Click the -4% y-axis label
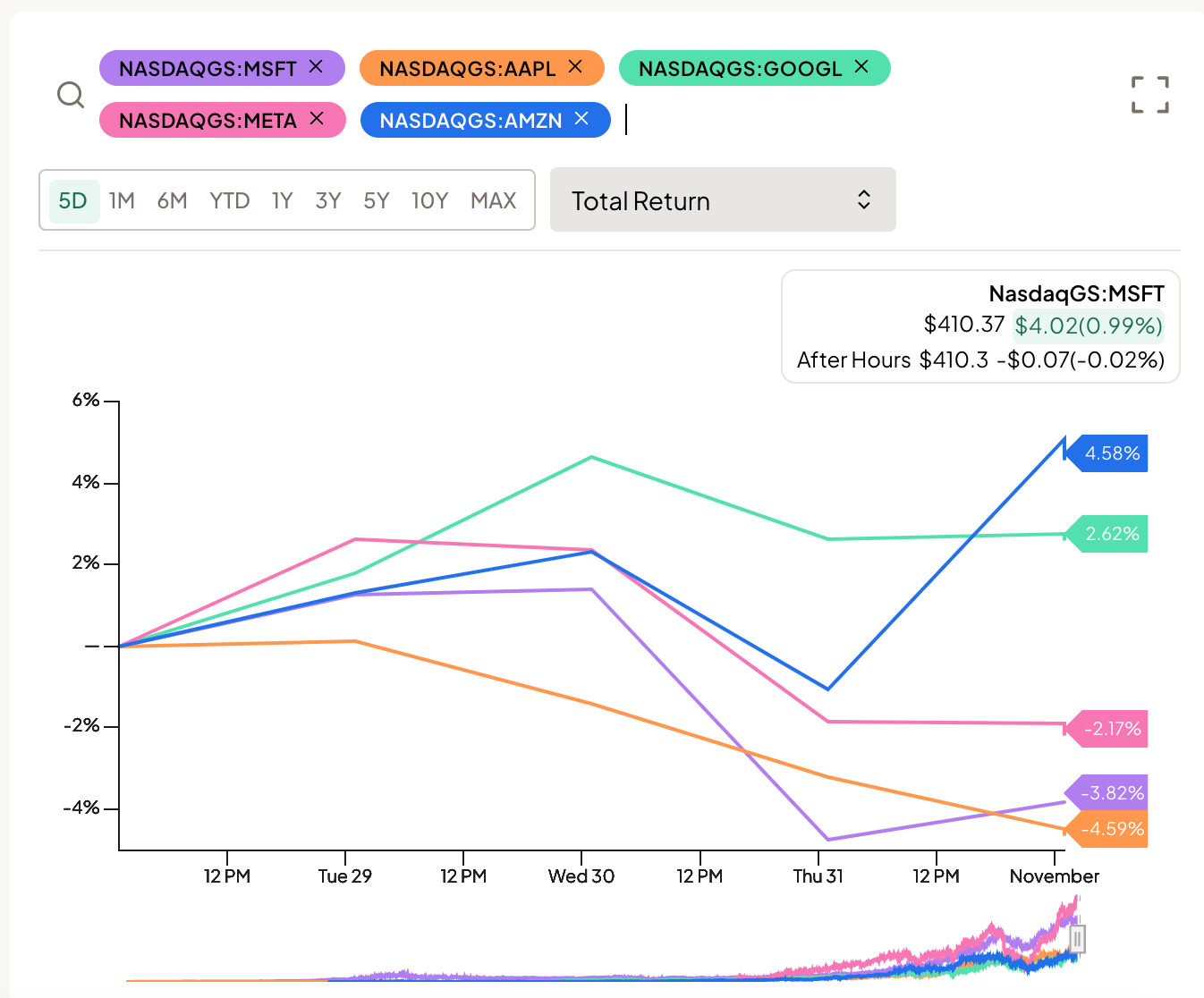Image resolution: width=1204 pixels, height=998 pixels. click(81, 808)
